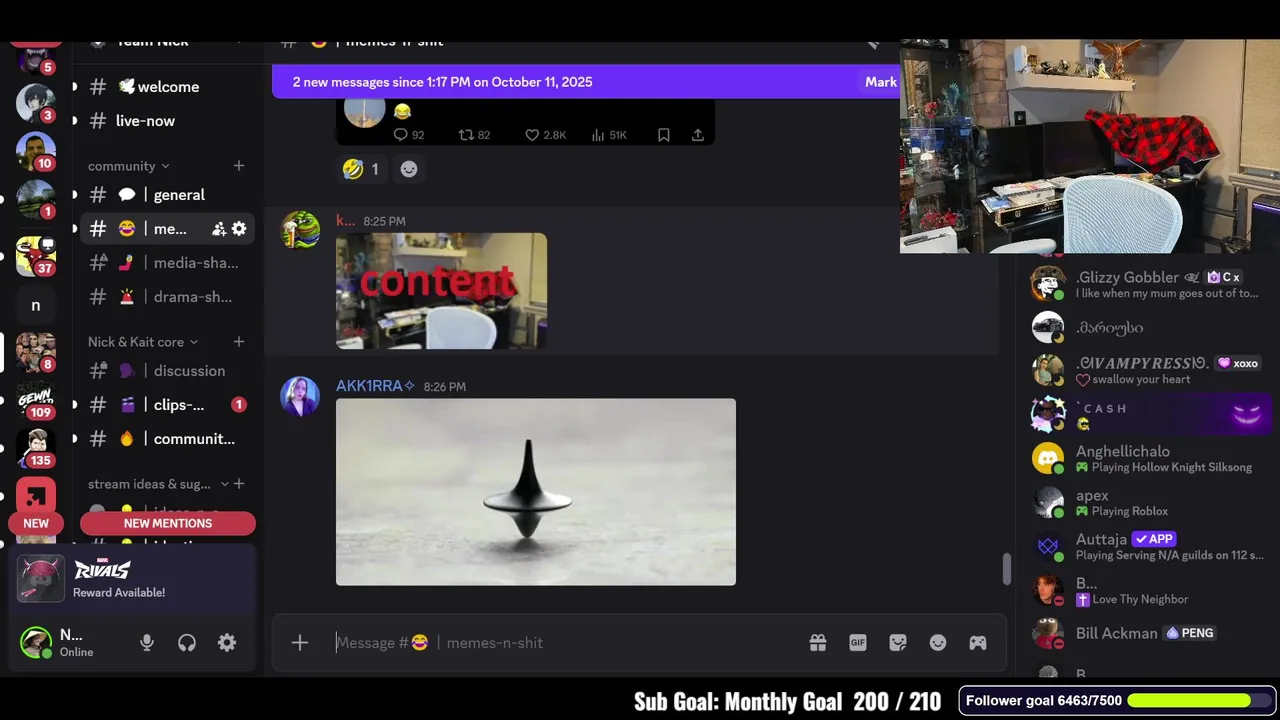The image size is (1280, 720).
Task: Open the gift Nitro icon
Action: pos(818,643)
